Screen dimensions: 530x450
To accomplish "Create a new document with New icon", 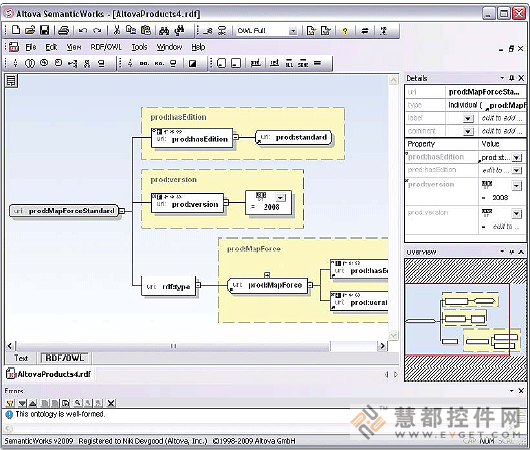I will (16, 30).
